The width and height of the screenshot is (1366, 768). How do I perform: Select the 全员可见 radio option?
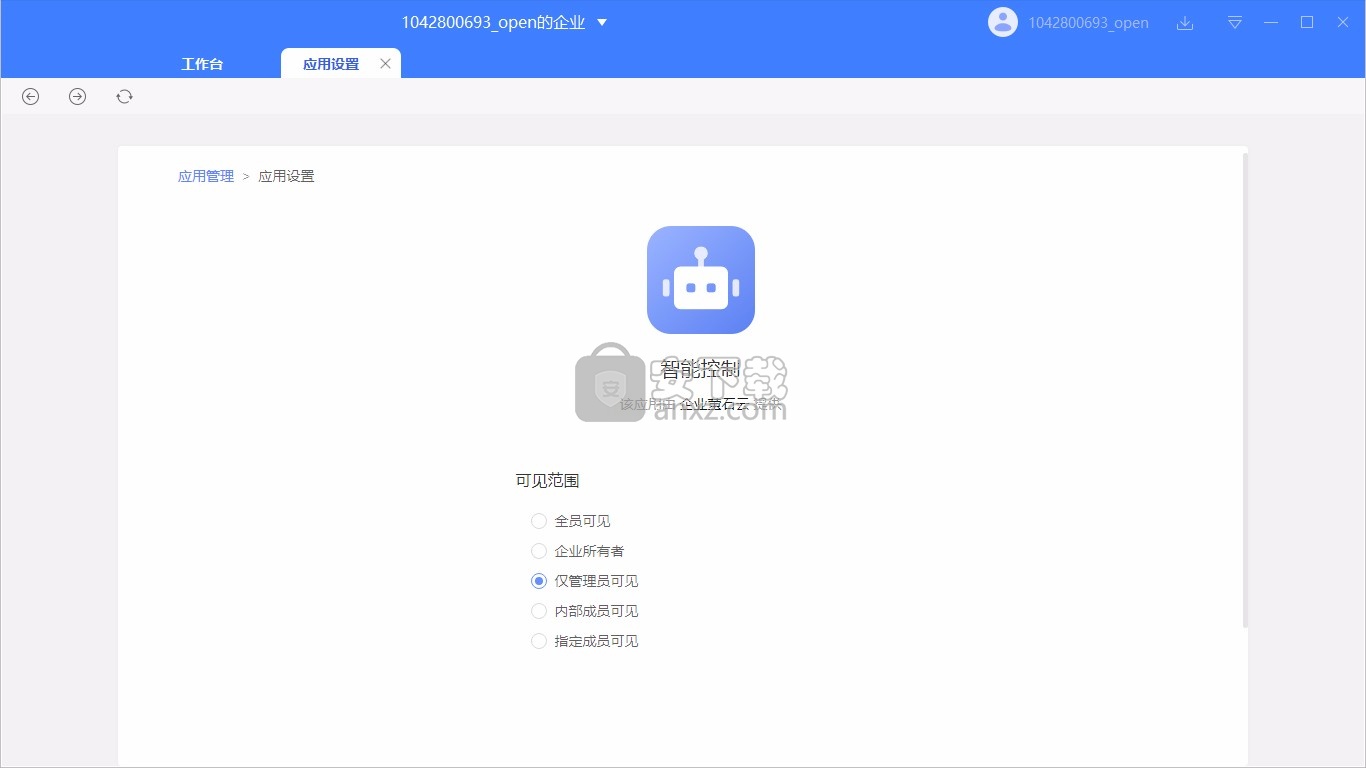(x=539, y=521)
